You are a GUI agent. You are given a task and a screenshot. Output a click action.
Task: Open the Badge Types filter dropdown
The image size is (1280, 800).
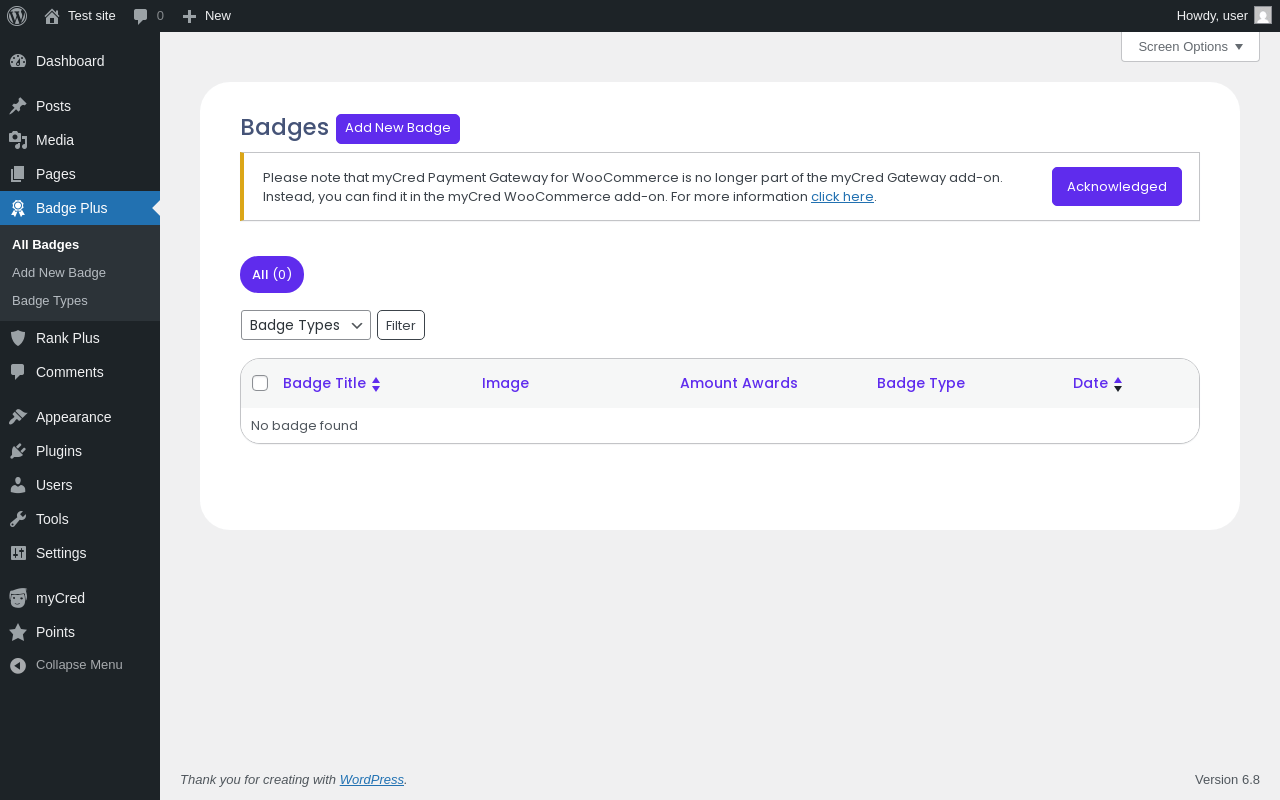point(306,325)
